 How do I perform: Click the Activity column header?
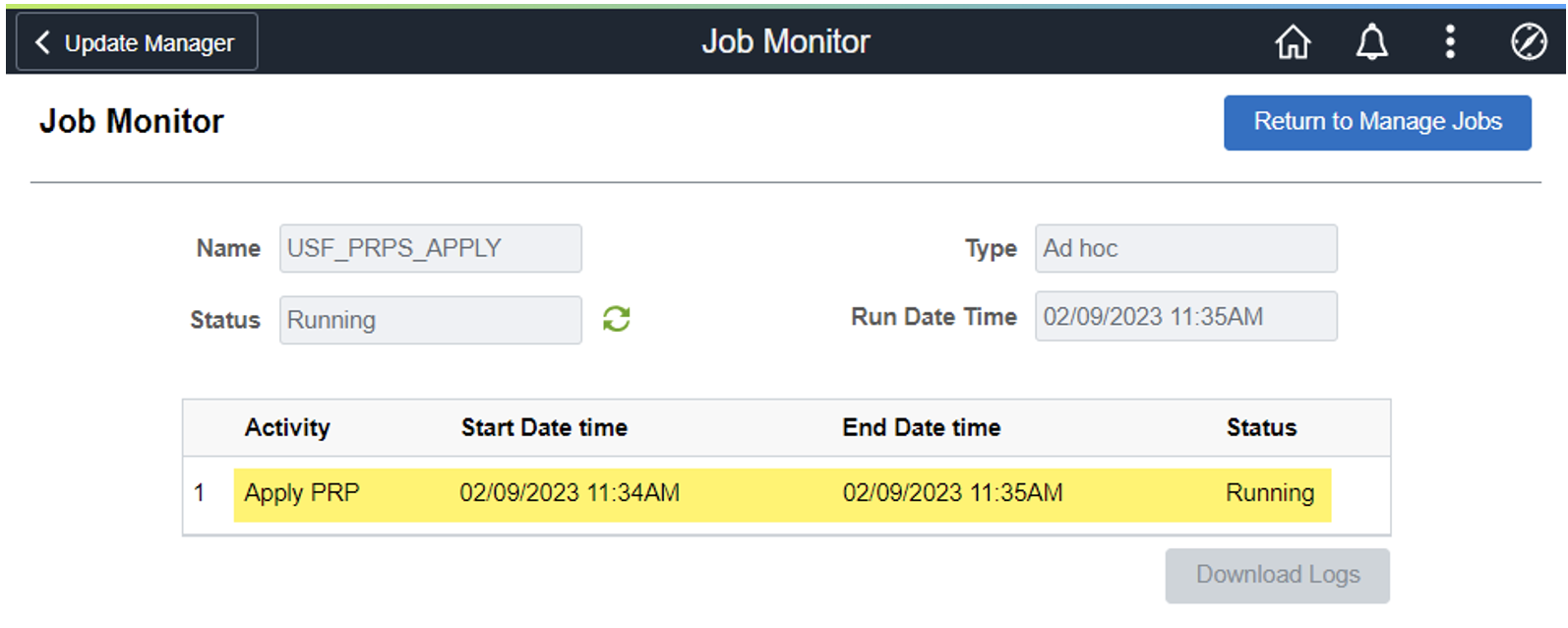[x=287, y=427]
